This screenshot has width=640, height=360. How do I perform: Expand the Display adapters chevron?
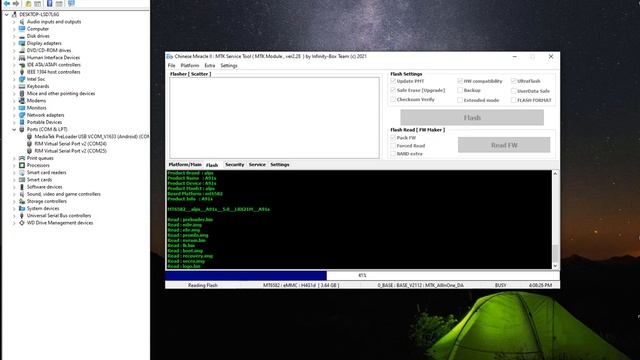pos(14,43)
